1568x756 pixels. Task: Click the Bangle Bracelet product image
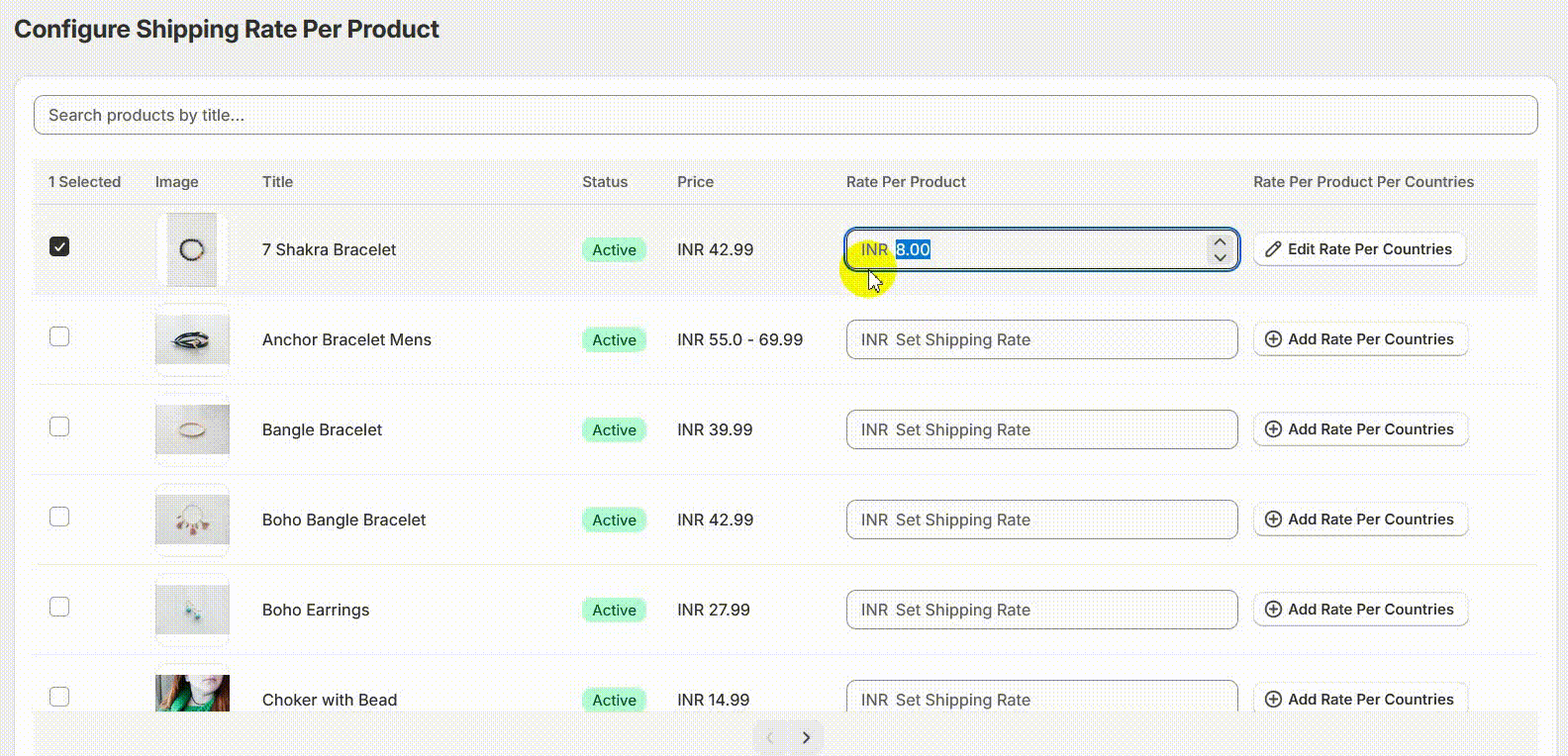[x=192, y=429]
